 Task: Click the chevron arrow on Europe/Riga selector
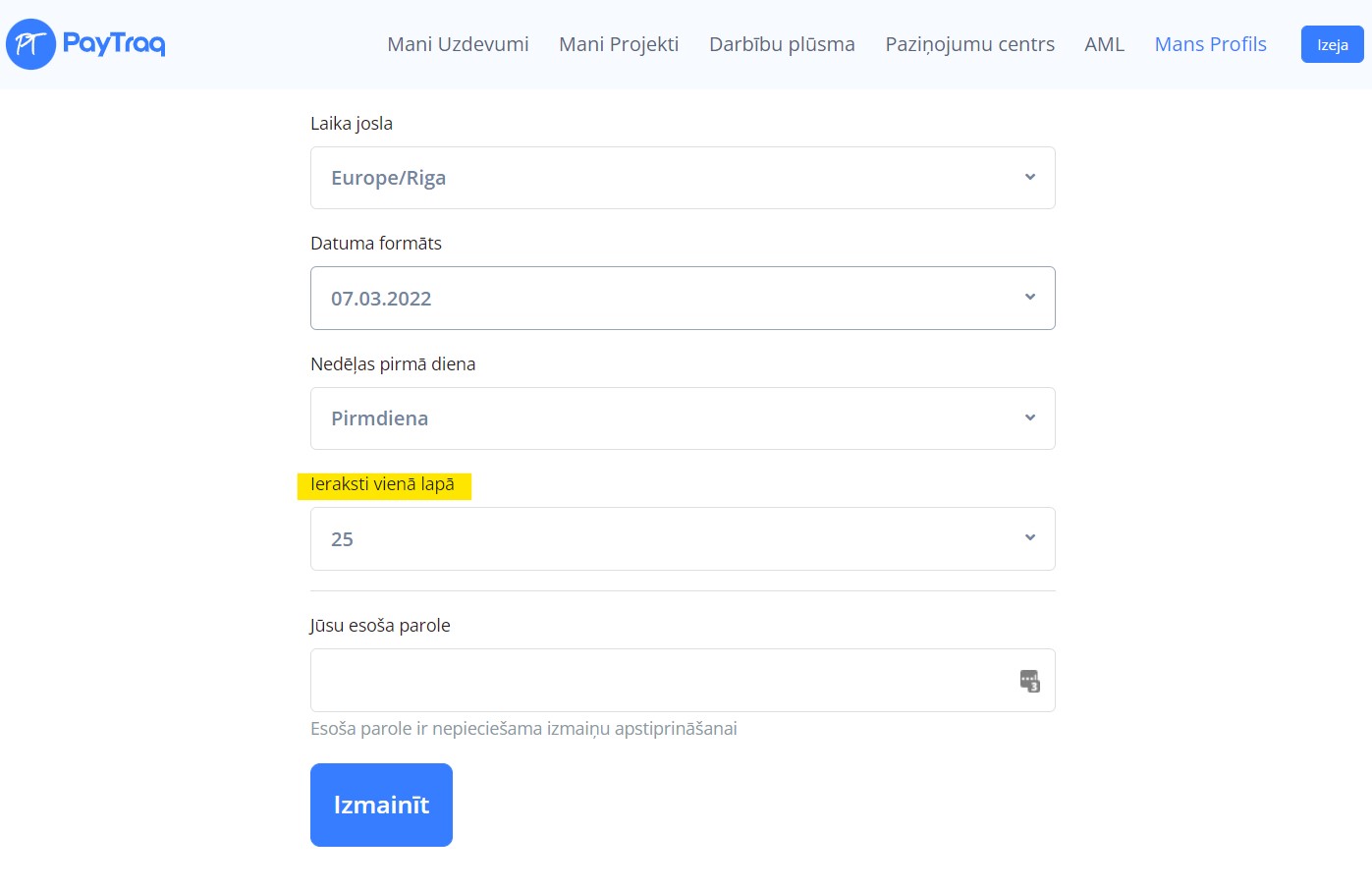(1030, 178)
